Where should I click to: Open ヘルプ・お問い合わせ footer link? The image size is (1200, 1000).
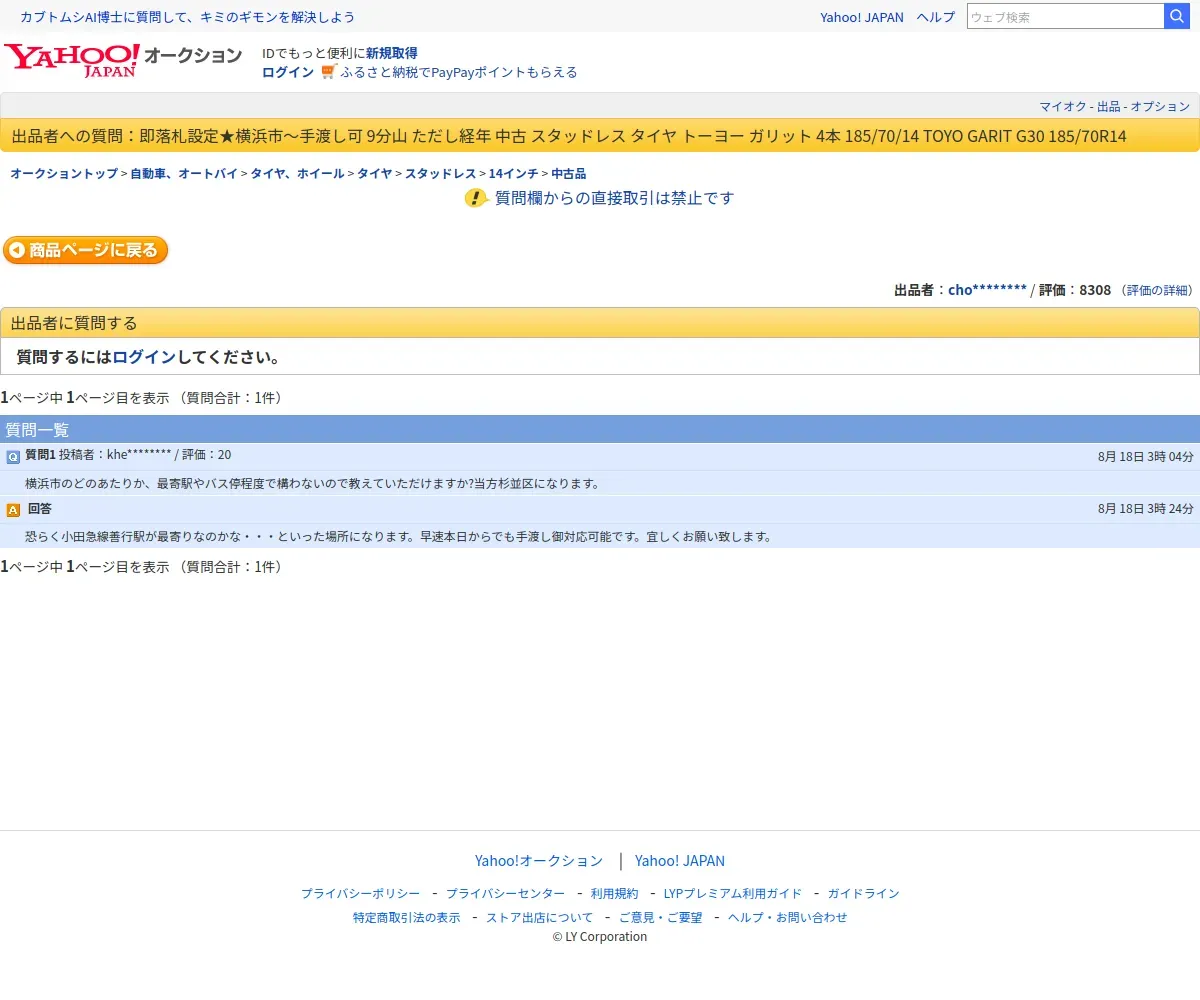click(x=787, y=918)
